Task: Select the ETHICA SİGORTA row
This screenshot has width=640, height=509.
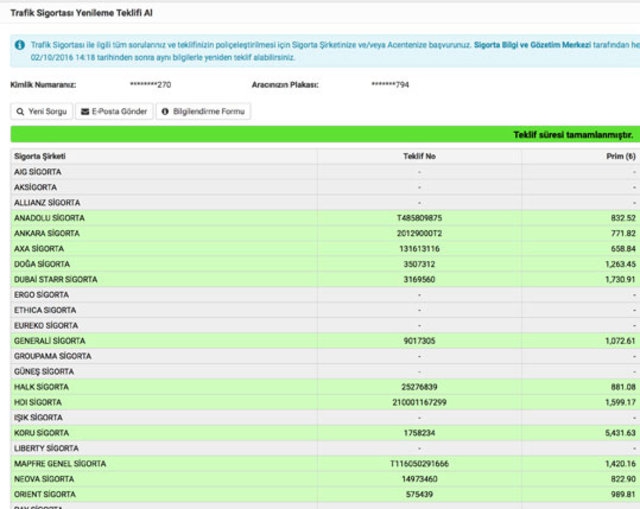Action: 325,310
